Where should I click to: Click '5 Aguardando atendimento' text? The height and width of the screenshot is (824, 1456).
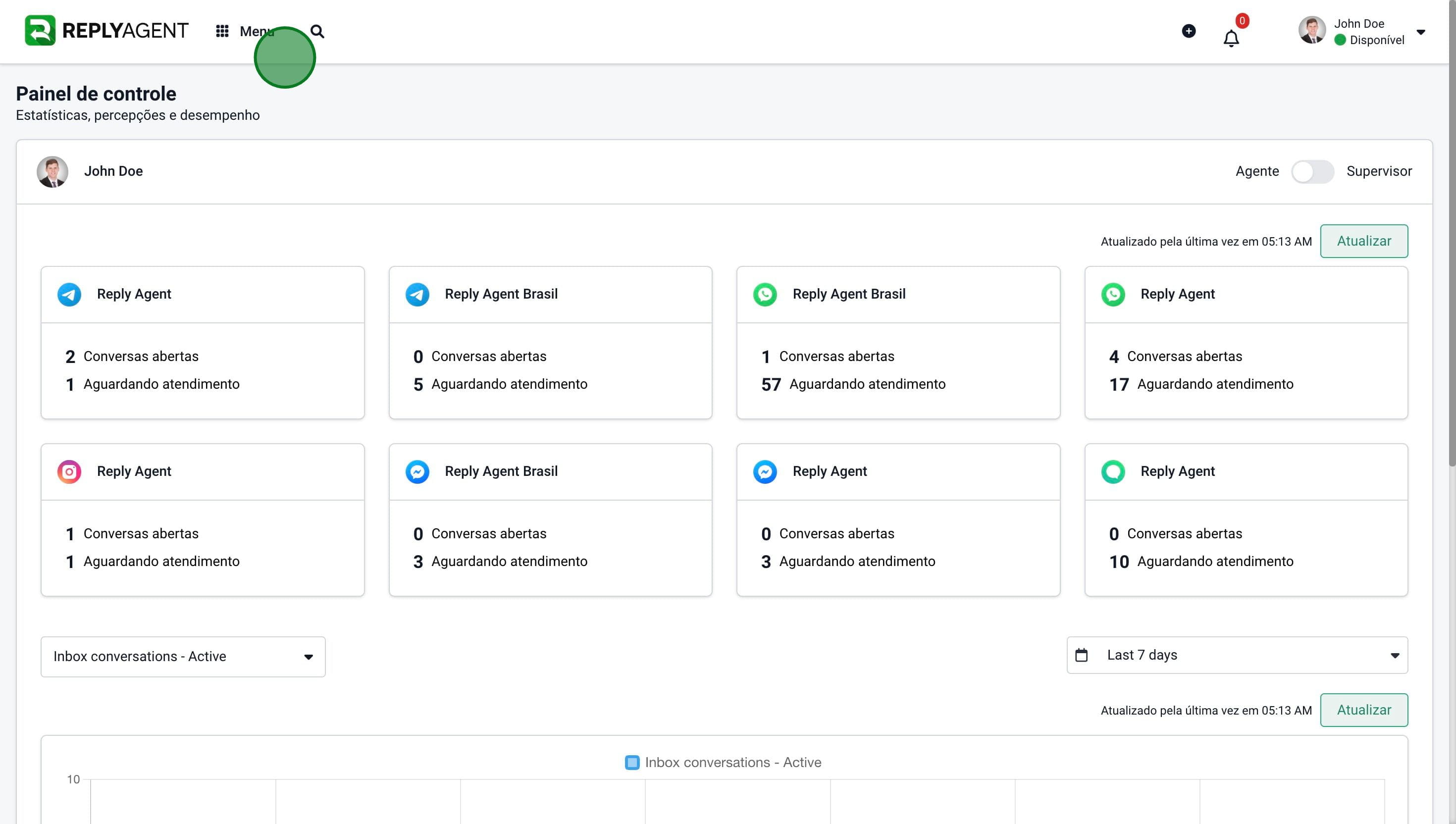coord(500,384)
